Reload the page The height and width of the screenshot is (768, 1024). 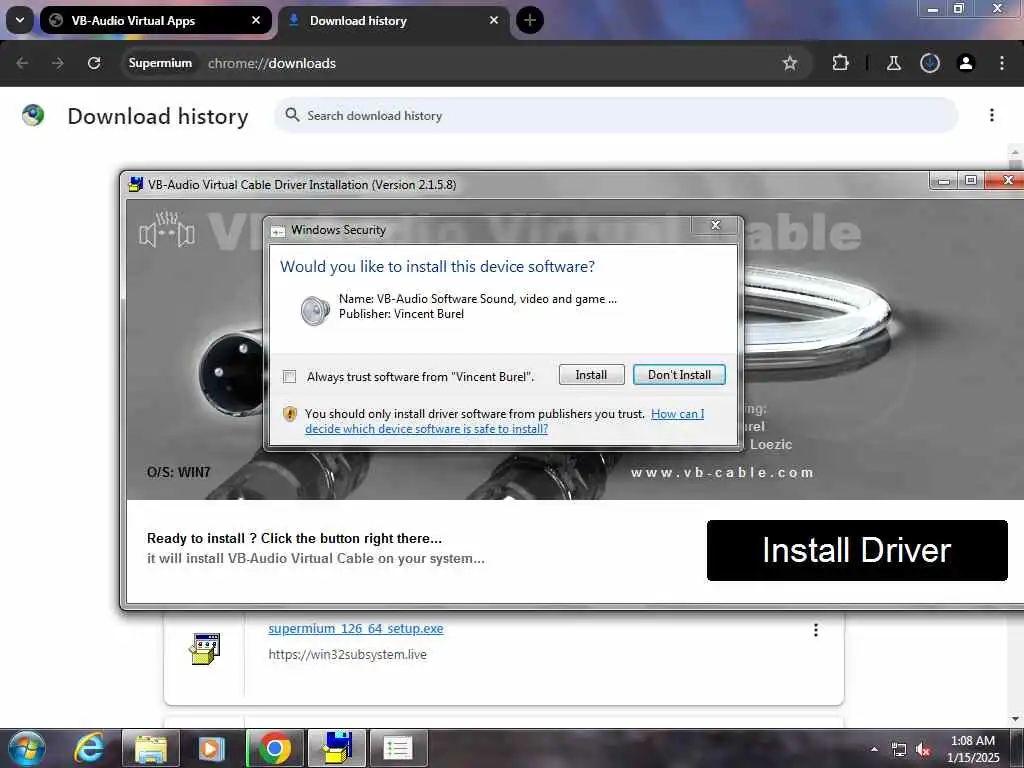pyautogui.click(x=94, y=63)
